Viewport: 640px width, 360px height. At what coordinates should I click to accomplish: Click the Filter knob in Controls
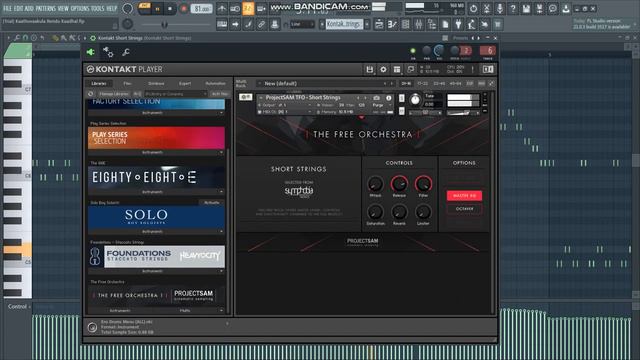coord(423,184)
